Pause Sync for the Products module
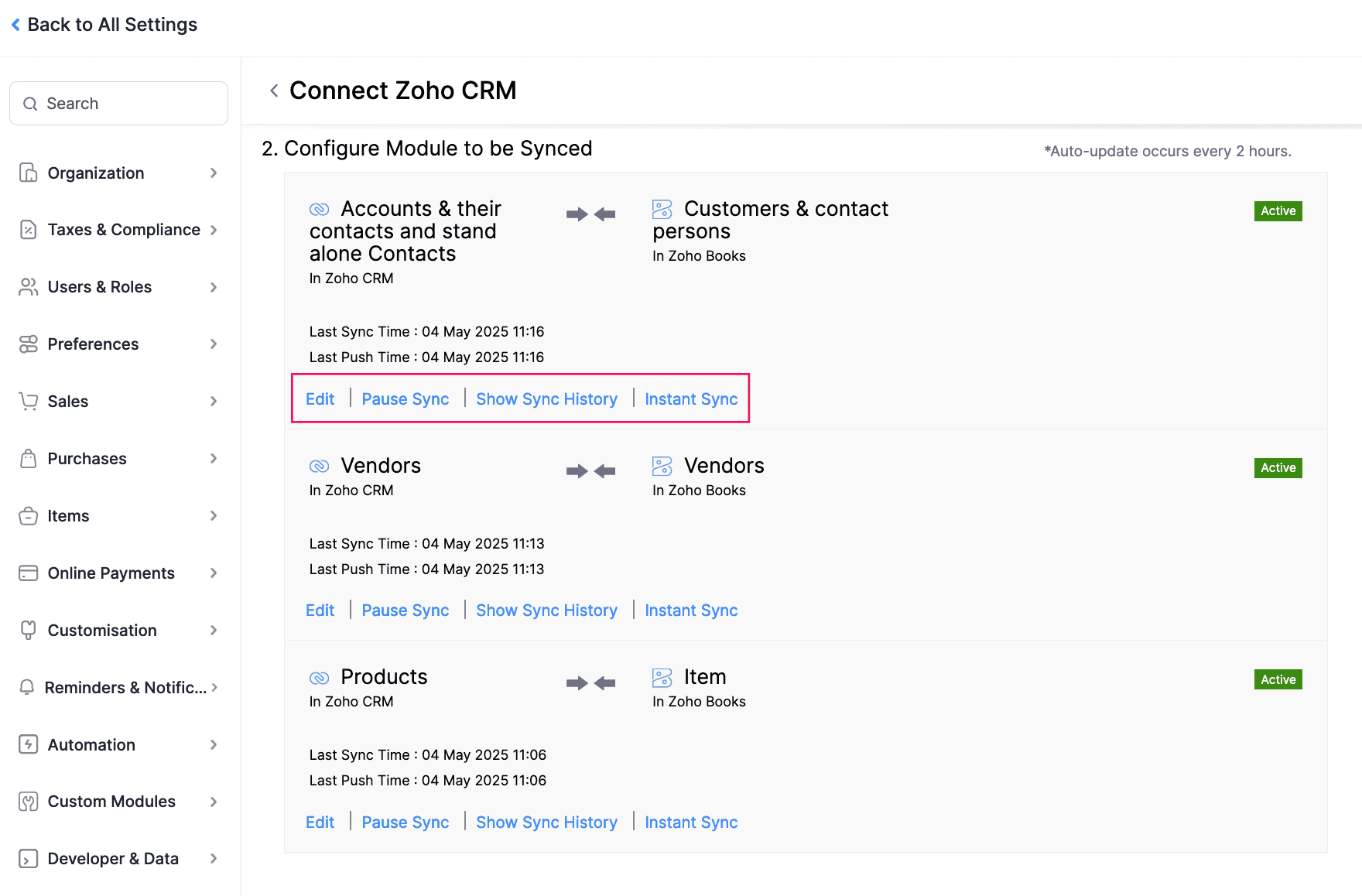 (x=406, y=822)
